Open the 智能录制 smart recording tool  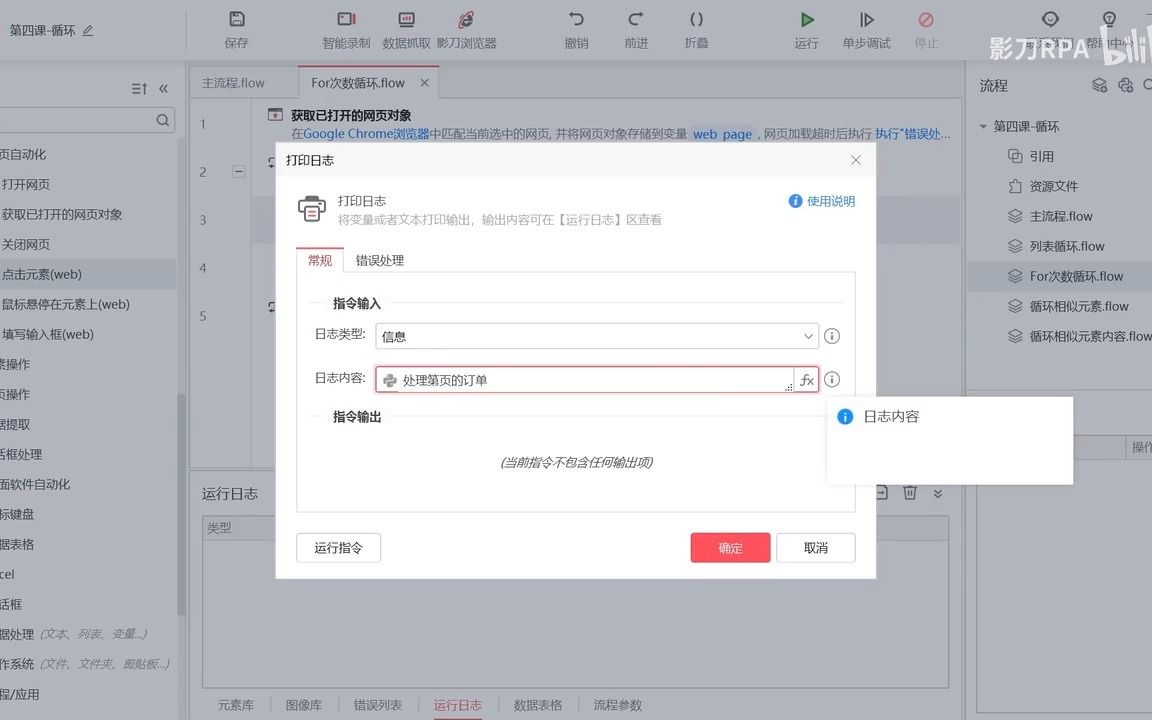point(345,27)
